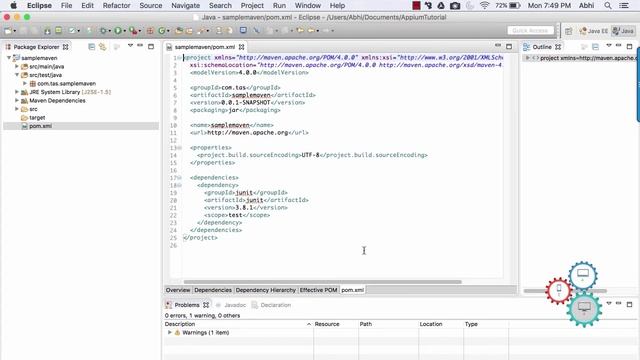Minimize the pom.xml editor area
Screen dimensions: 640x360
(x=498, y=46)
